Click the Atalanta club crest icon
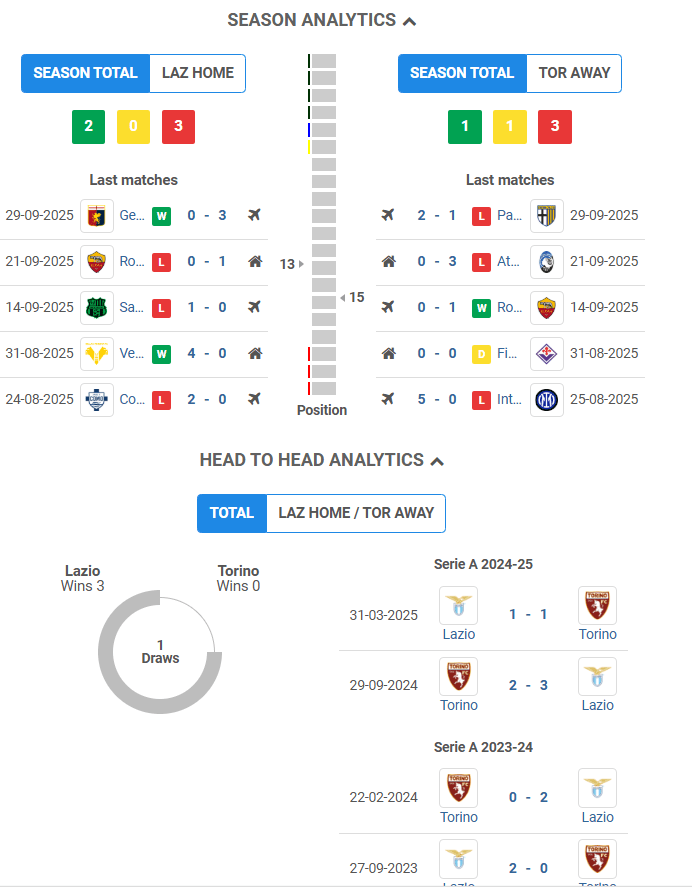The image size is (692, 887). tap(547, 261)
